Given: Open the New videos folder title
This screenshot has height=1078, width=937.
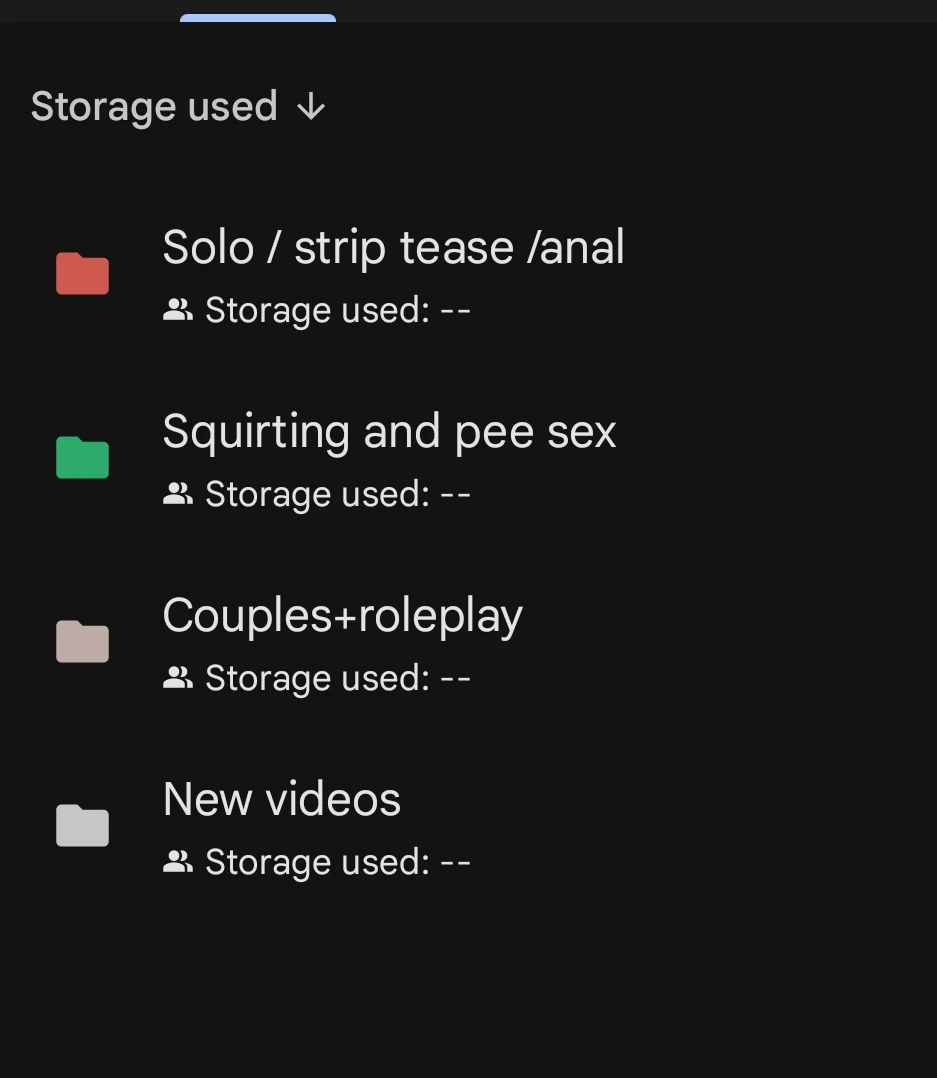Looking at the screenshot, I should [282, 800].
